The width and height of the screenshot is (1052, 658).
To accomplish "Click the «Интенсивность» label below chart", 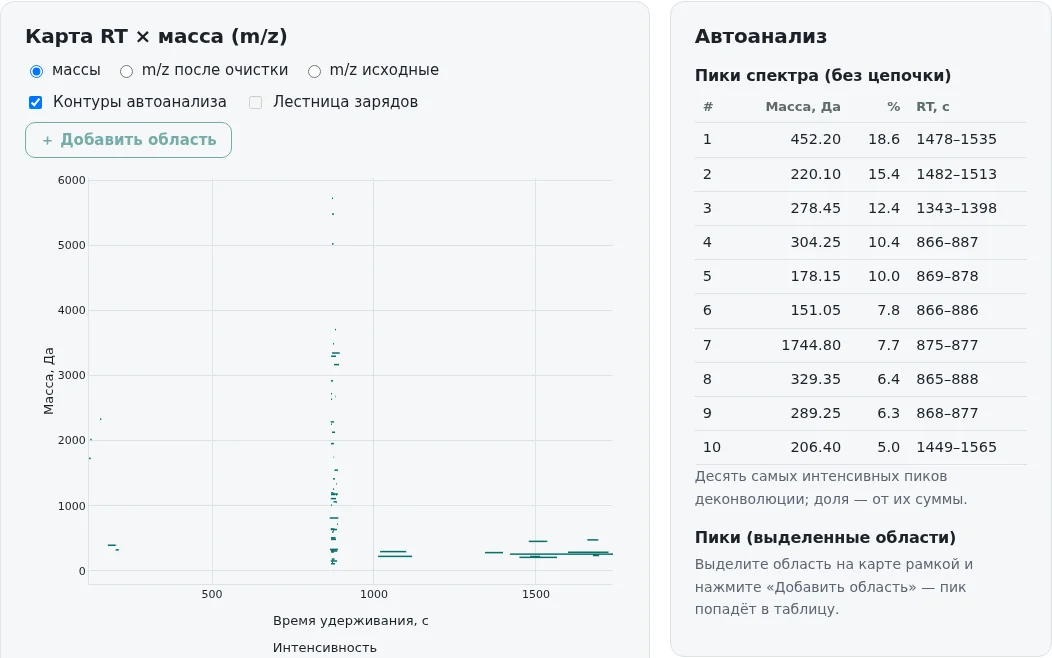I will (x=325, y=648).
